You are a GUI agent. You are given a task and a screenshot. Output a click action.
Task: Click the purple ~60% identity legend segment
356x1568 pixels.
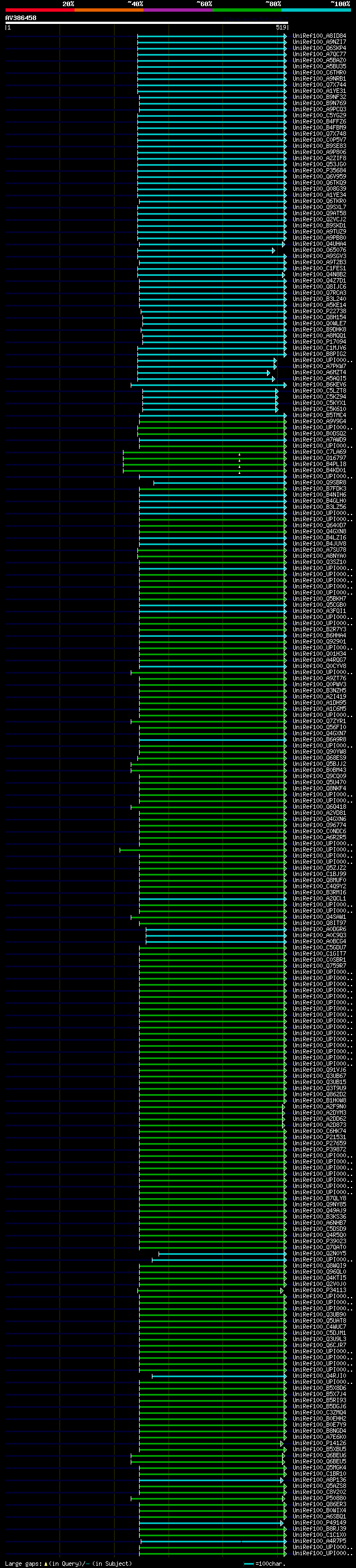[177, 10]
